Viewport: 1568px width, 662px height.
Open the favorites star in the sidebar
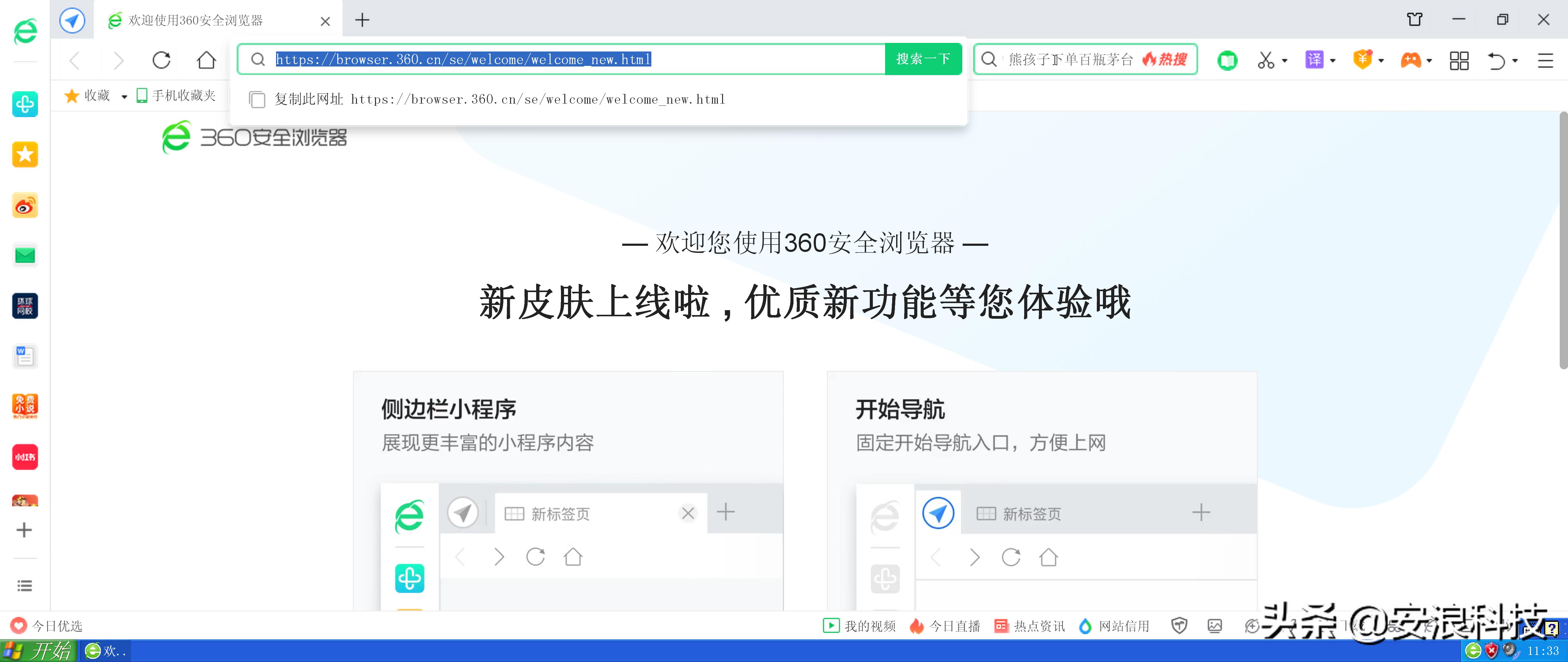pos(24,155)
